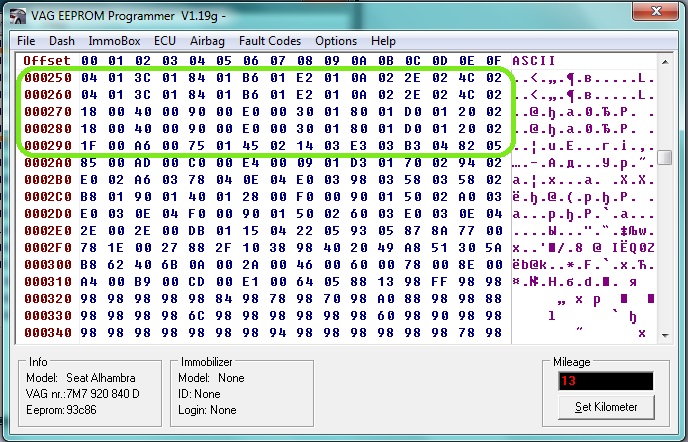Click the hex view scrollbar up arrow

(665, 62)
